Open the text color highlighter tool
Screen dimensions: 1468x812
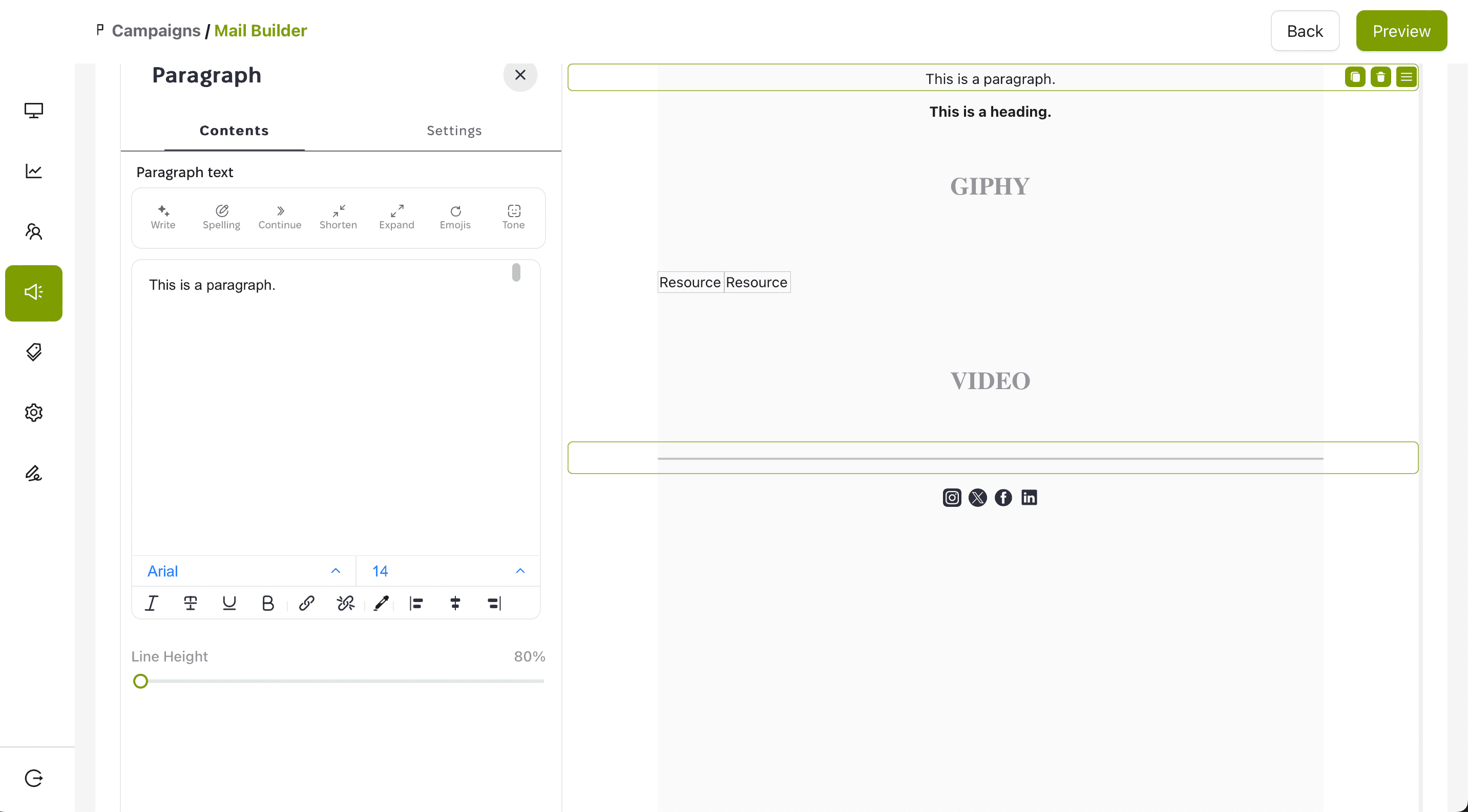coord(381,603)
